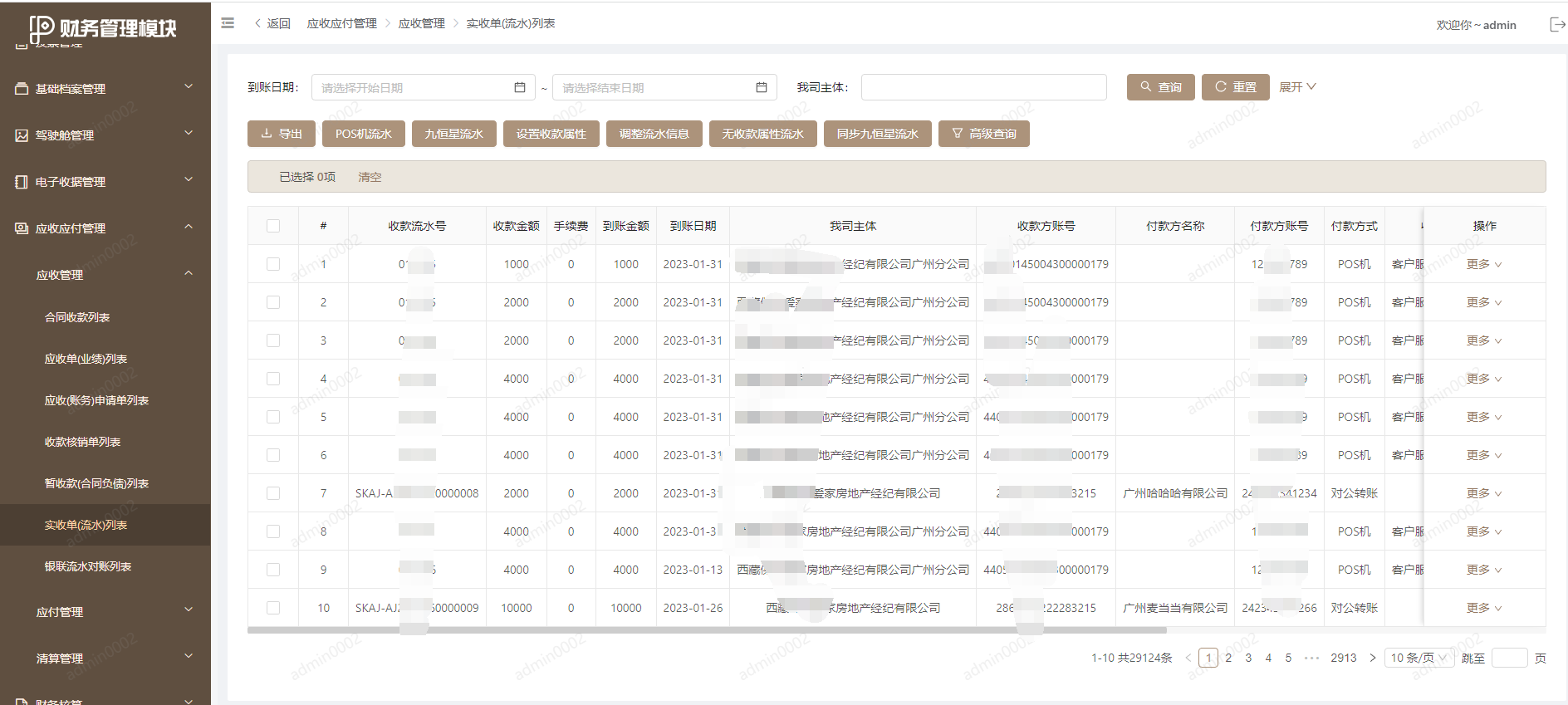Select 实收单(流水)列表 sidebar item
The image size is (1568, 705).
(x=105, y=525)
